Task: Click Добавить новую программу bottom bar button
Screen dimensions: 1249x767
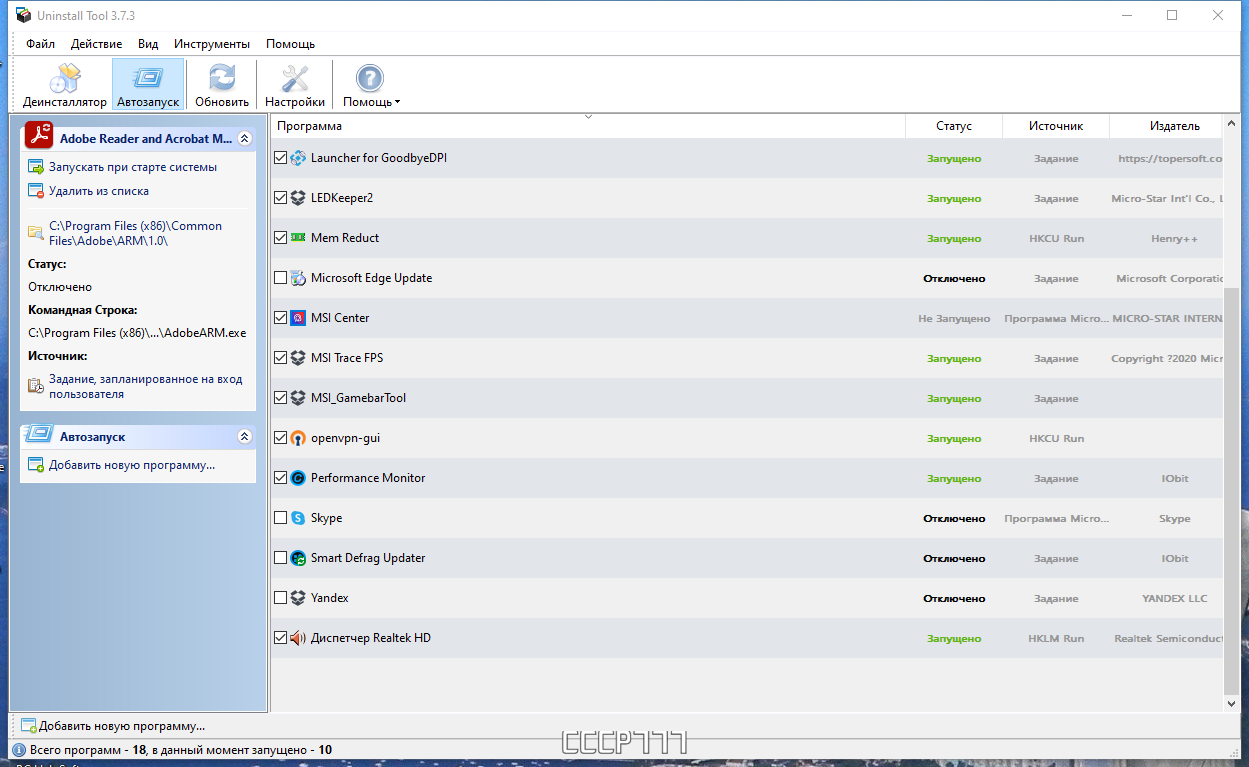Action: tap(112, 726)
